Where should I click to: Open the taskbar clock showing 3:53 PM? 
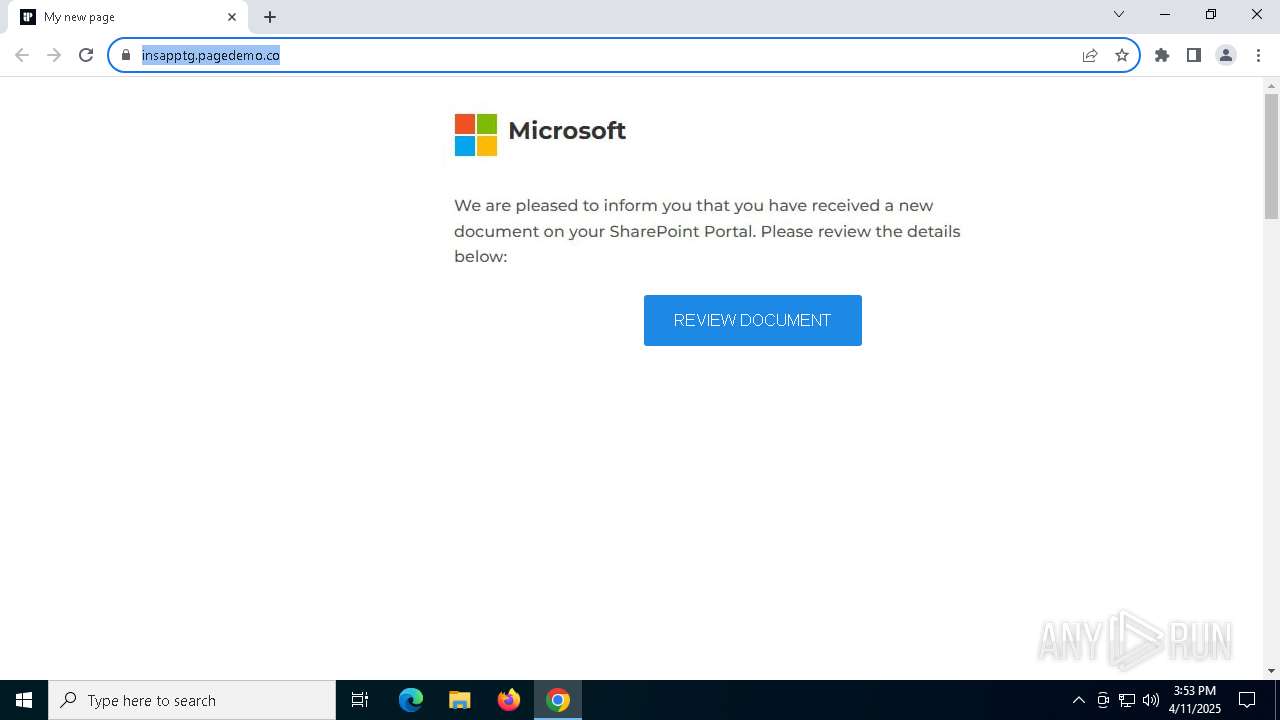coord(1195,700)
